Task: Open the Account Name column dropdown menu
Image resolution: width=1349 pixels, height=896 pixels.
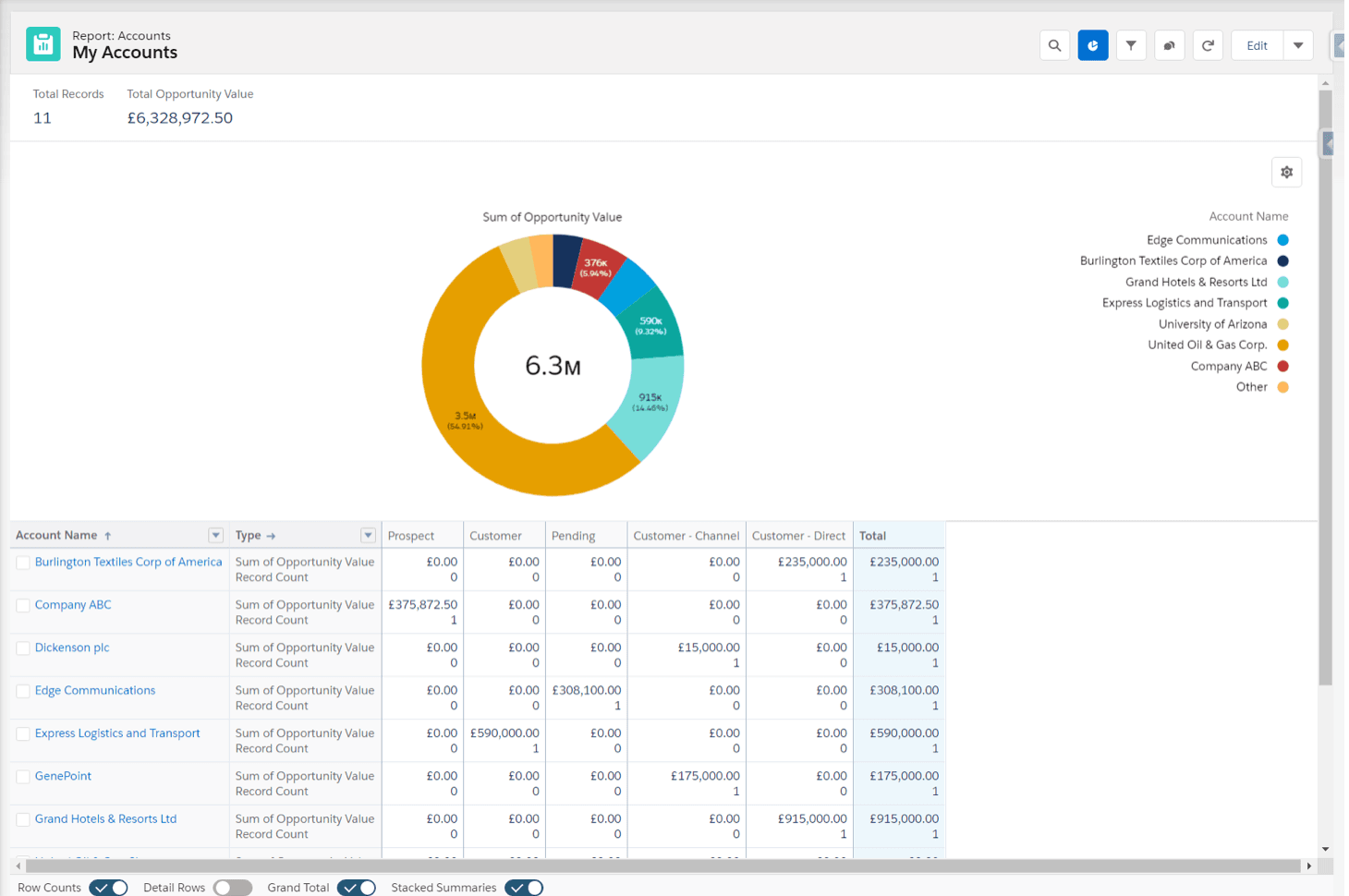Action: pos(215,535)
